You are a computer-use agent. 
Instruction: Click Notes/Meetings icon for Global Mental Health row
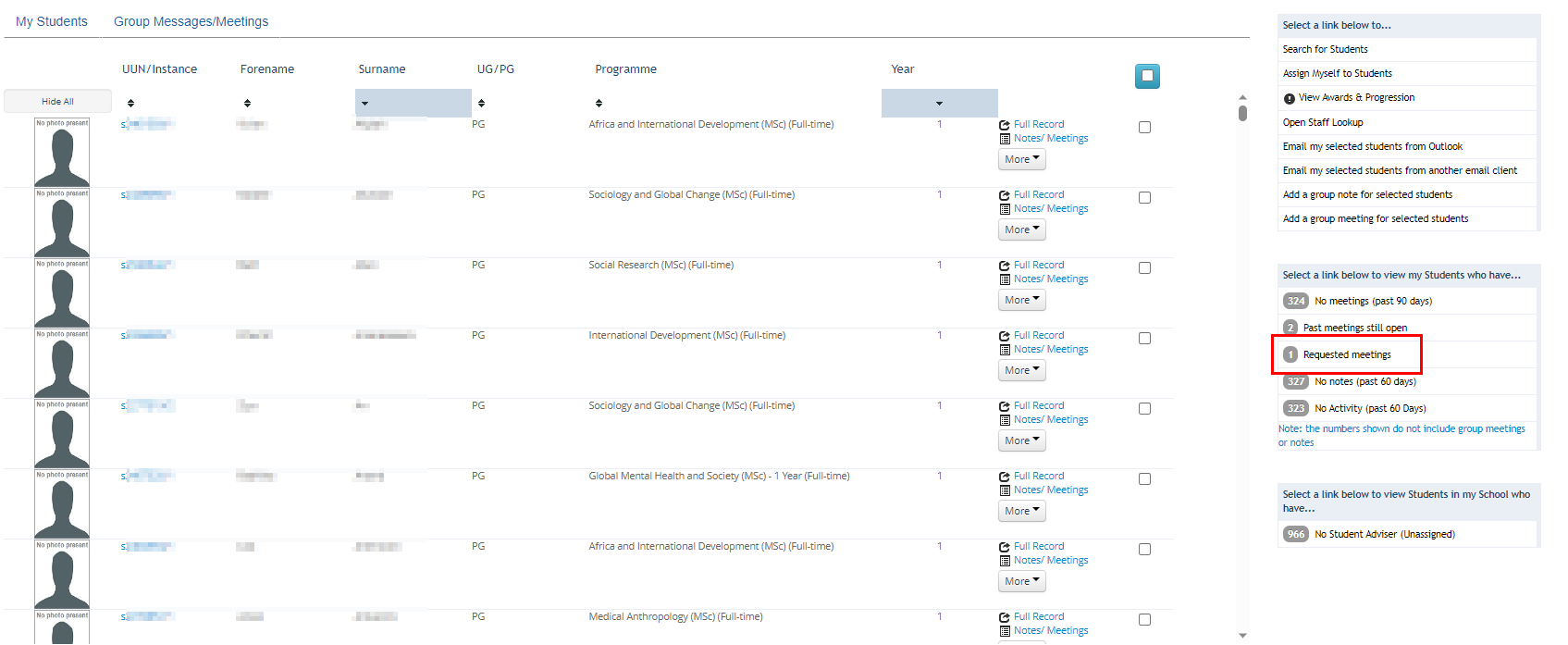[x=1005, y=490]
